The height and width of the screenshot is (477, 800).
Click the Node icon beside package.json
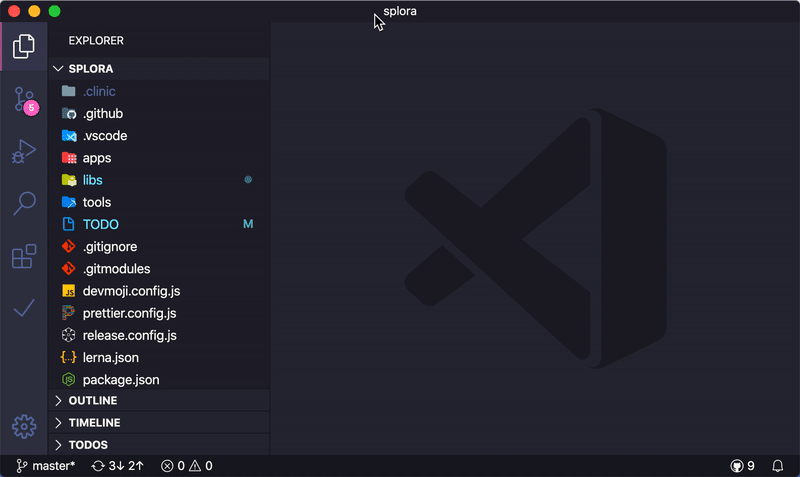68,380
